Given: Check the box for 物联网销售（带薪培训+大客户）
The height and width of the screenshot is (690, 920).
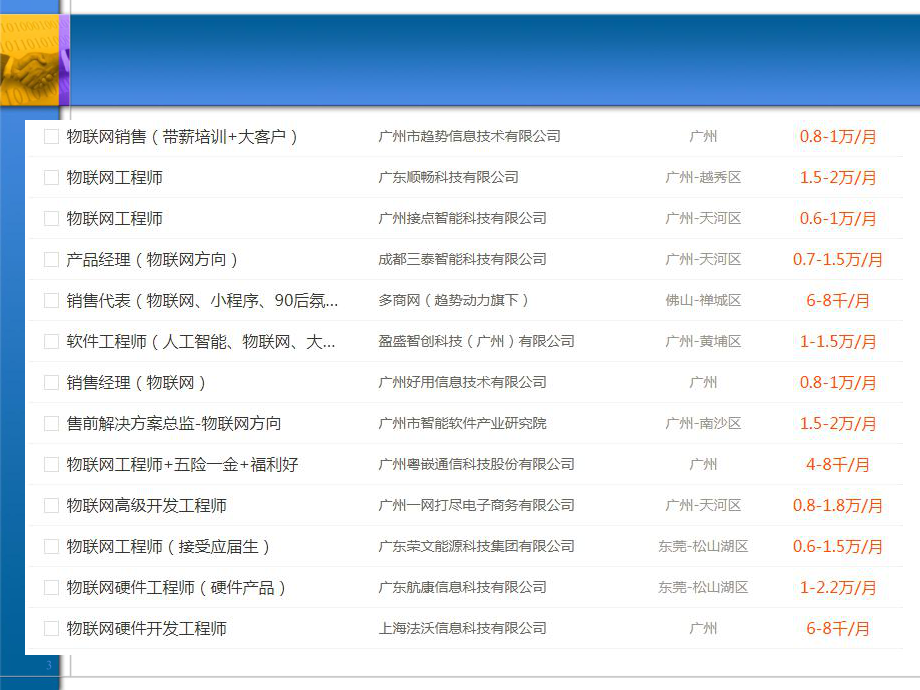Looking at the screenshot, I should [50, 136].
